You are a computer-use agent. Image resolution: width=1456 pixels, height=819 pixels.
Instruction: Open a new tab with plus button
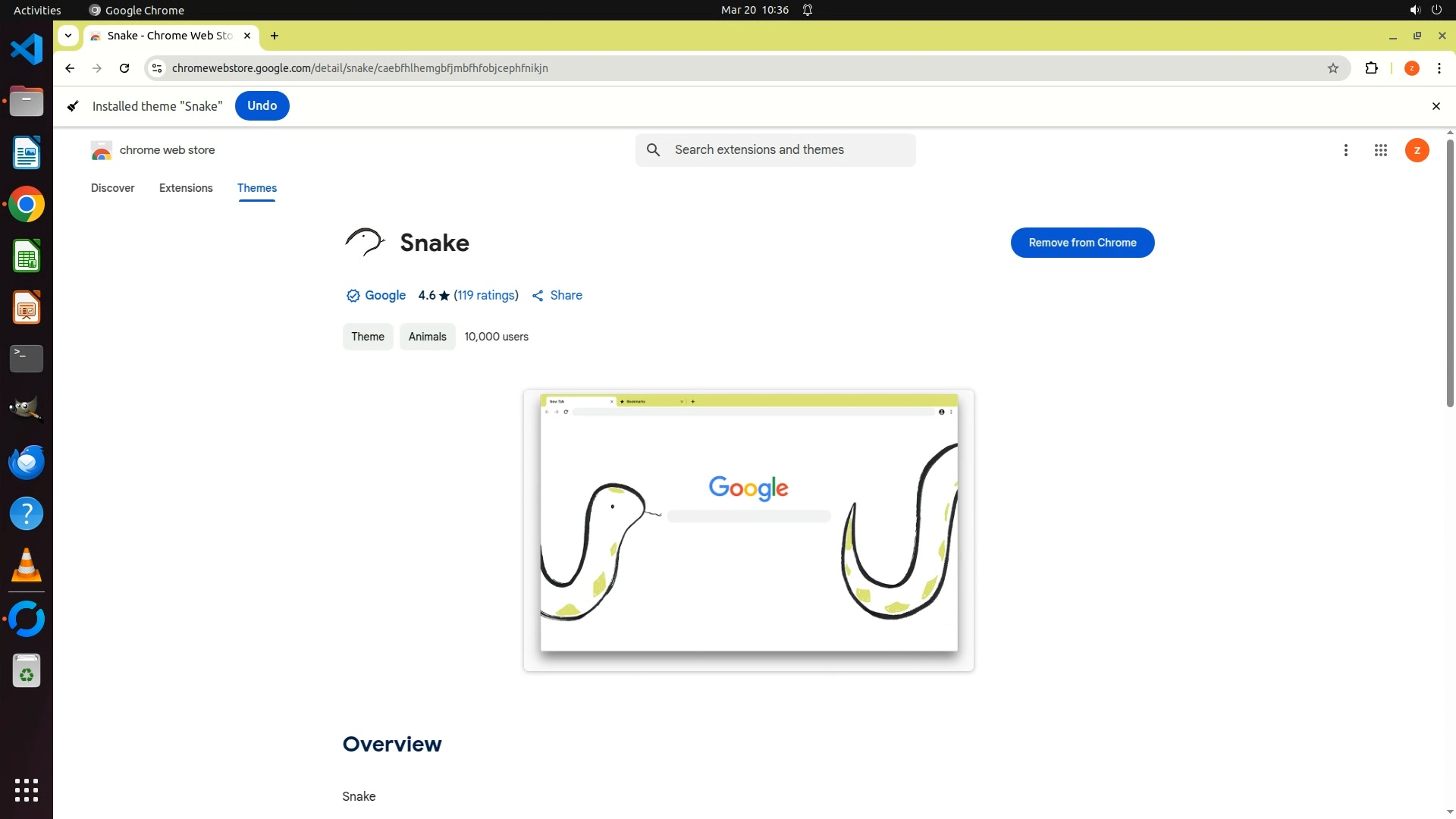(x=275, y=36)
